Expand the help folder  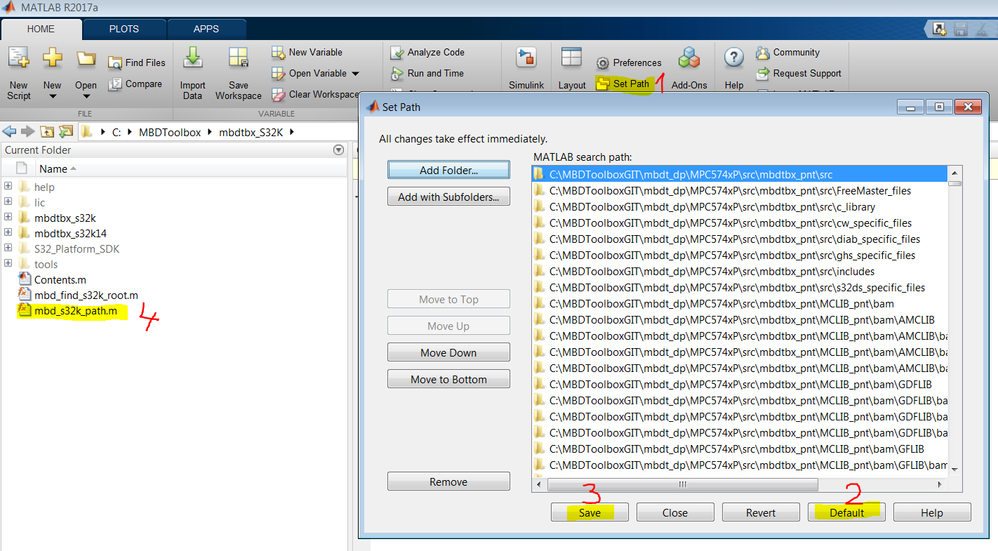8,186
